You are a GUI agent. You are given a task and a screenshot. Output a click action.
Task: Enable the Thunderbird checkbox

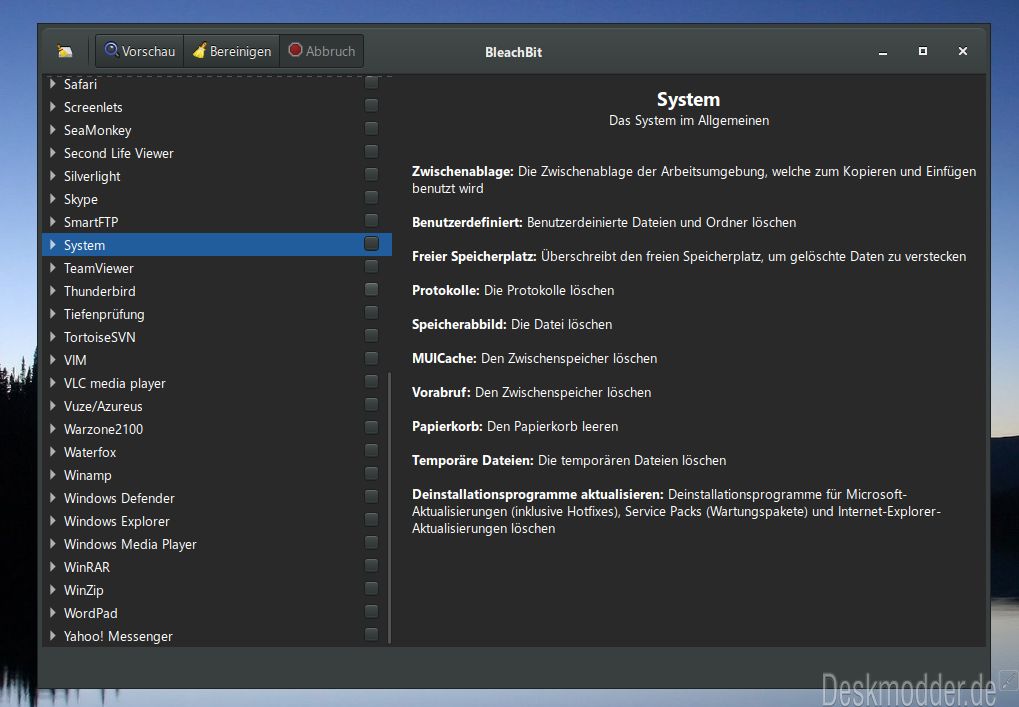[x=371, y=289]
